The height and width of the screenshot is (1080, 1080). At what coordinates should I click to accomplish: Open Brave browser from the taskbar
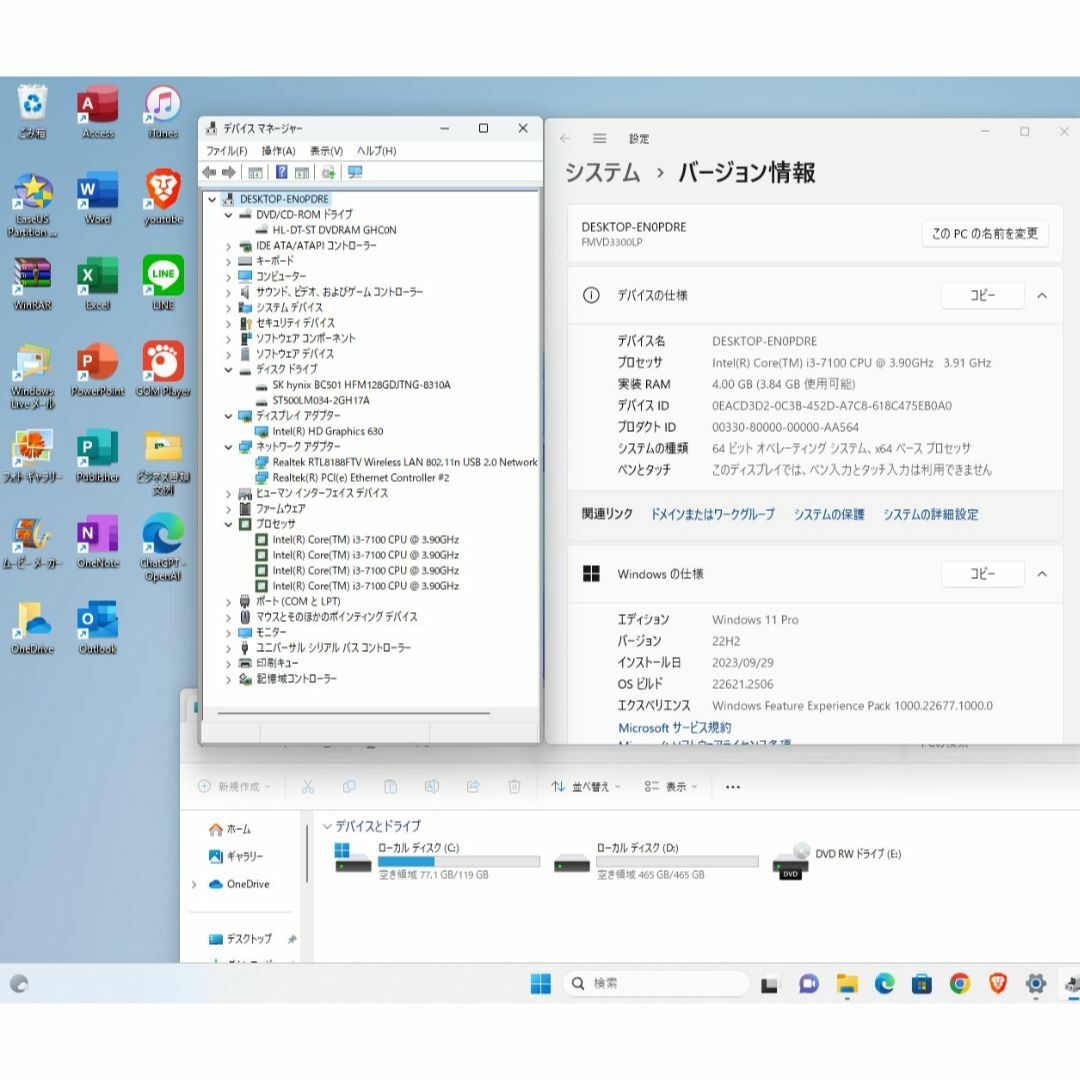click(x=997, y=984)
